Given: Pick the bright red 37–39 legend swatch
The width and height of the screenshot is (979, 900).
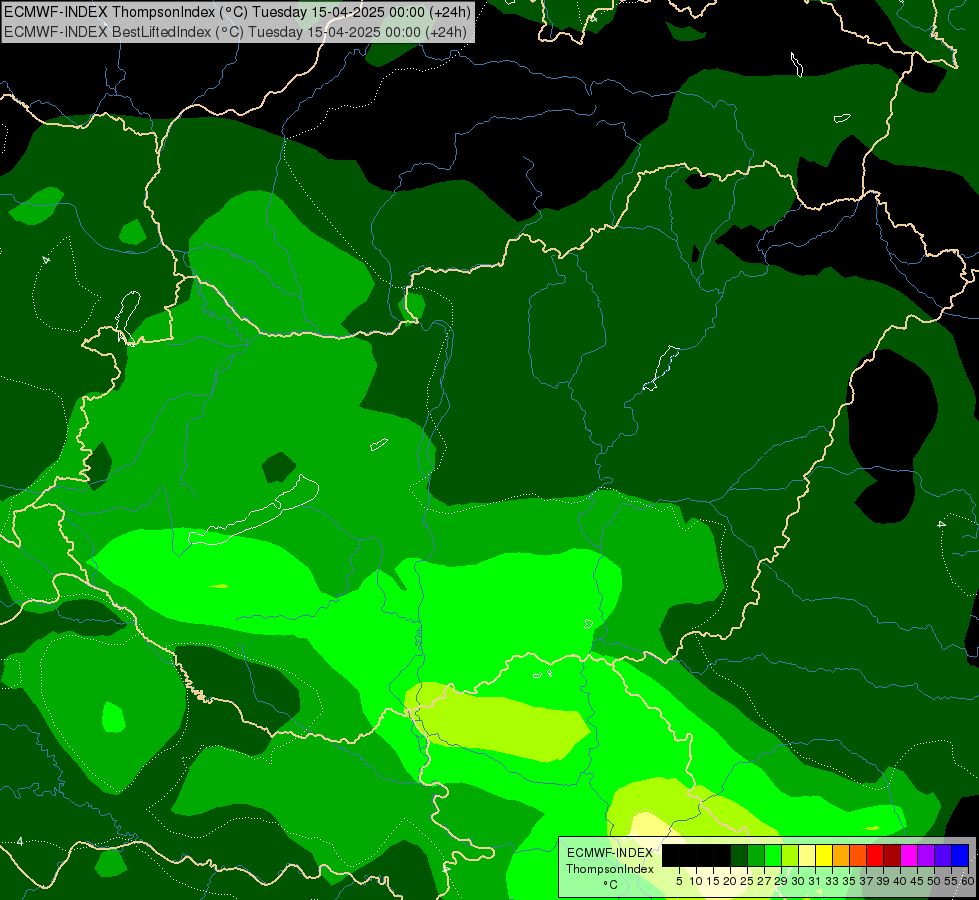Looking at the screenshot, I should pyautogui.click(x=875, y=855).
